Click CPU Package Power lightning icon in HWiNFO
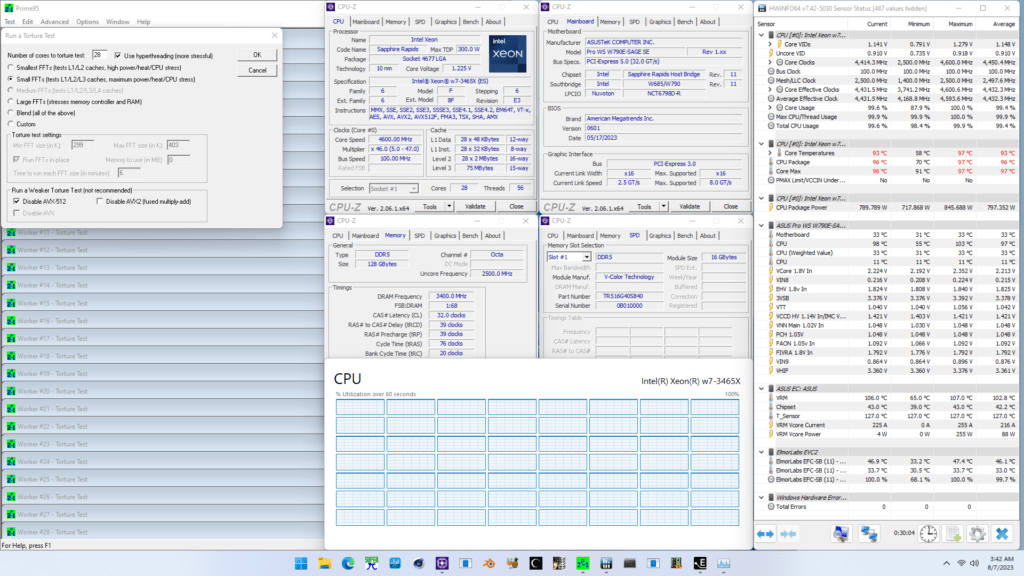Image resolution: width=1024 pixels, height=576 pixels. pyautogui.click(x=771, y=208)
